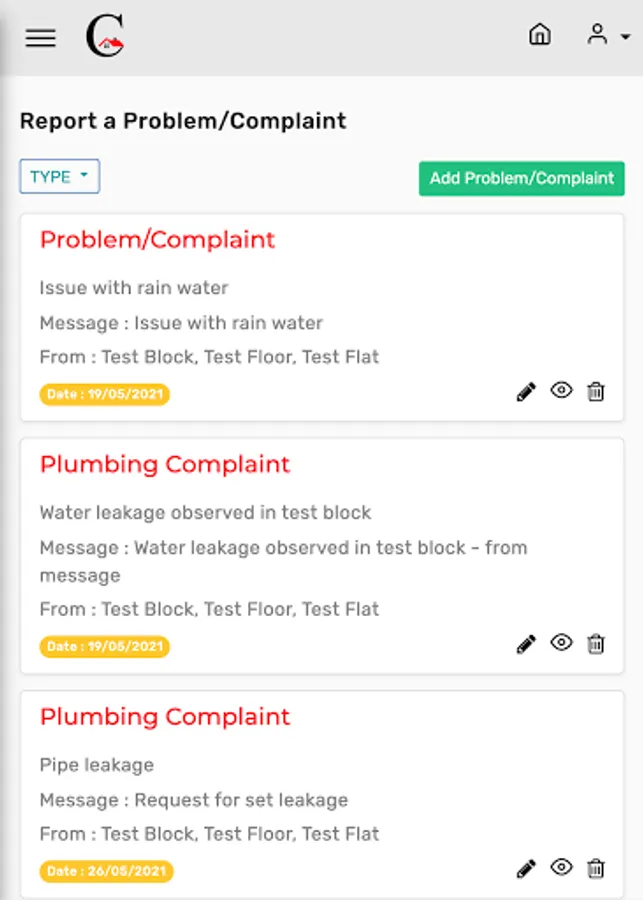Edit the water leakage plumbing complaint
Viewport: 643px width, 900px height.
[526, 645]
